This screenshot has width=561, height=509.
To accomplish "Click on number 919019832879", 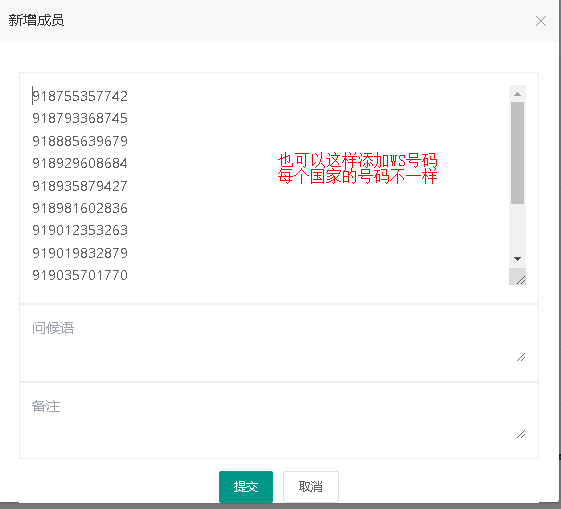I will [x=80, y=253].
